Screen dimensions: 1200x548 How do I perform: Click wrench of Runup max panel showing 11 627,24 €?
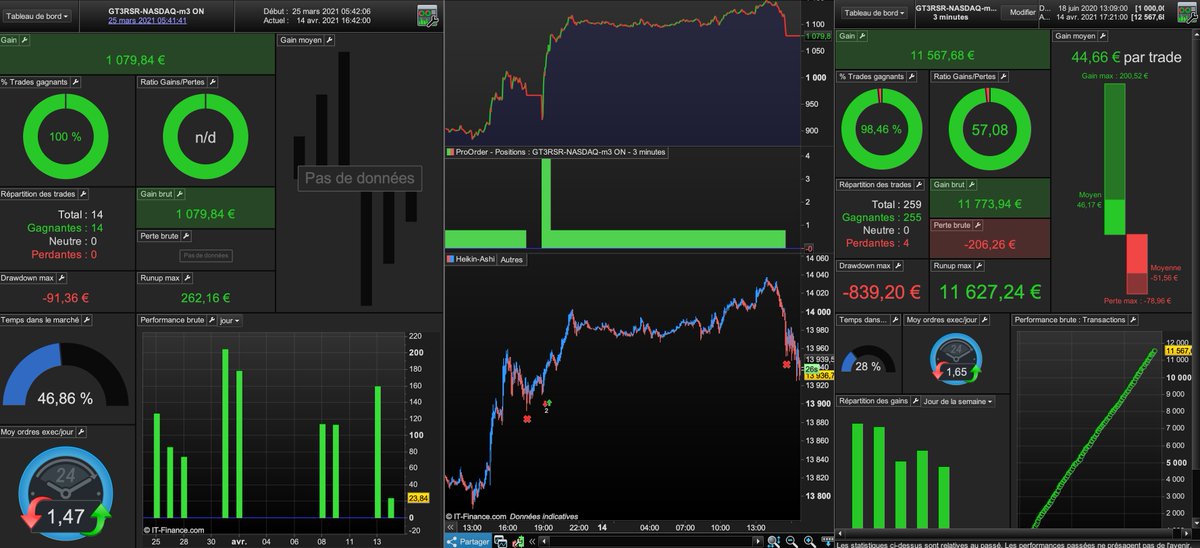[980, 265]
